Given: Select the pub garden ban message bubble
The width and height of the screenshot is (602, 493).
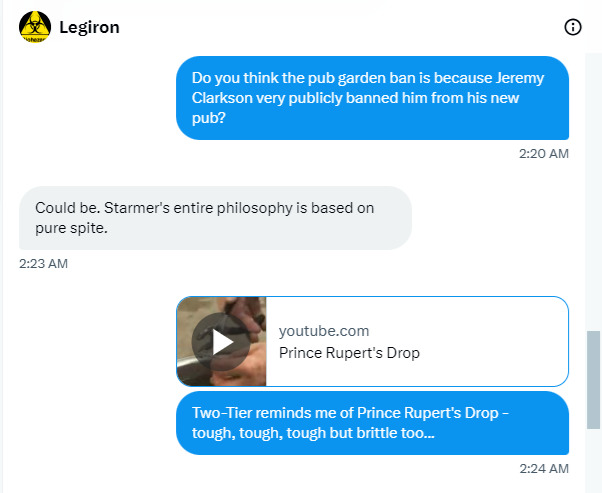Looking at the screenshot, I should click(x=372, y=98).
